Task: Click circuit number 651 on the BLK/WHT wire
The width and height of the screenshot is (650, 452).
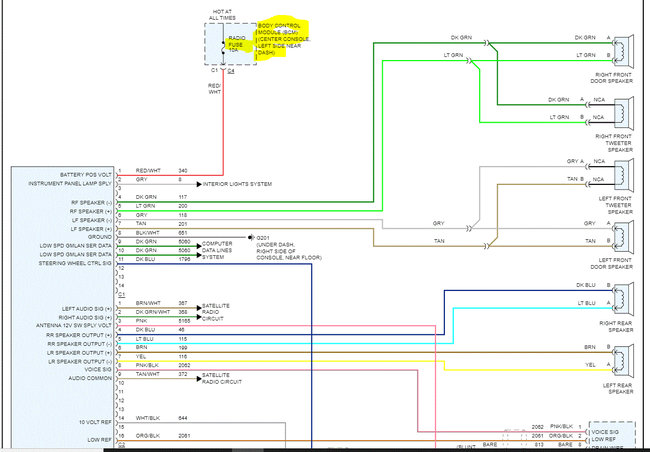Action: click(183, 233)
